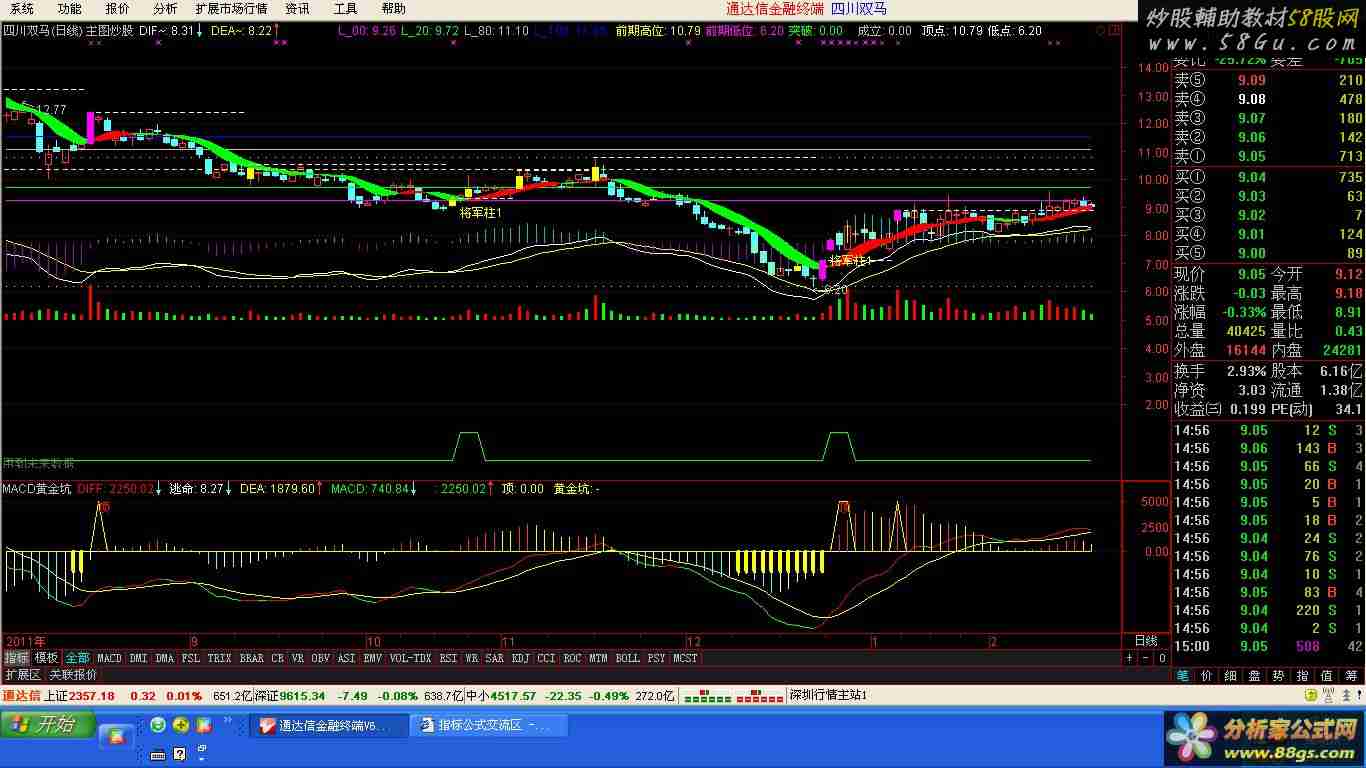Screen dimensions: 1366x768
Task: Switch to the MCST indicator tab
Action: tap(685, 658)
